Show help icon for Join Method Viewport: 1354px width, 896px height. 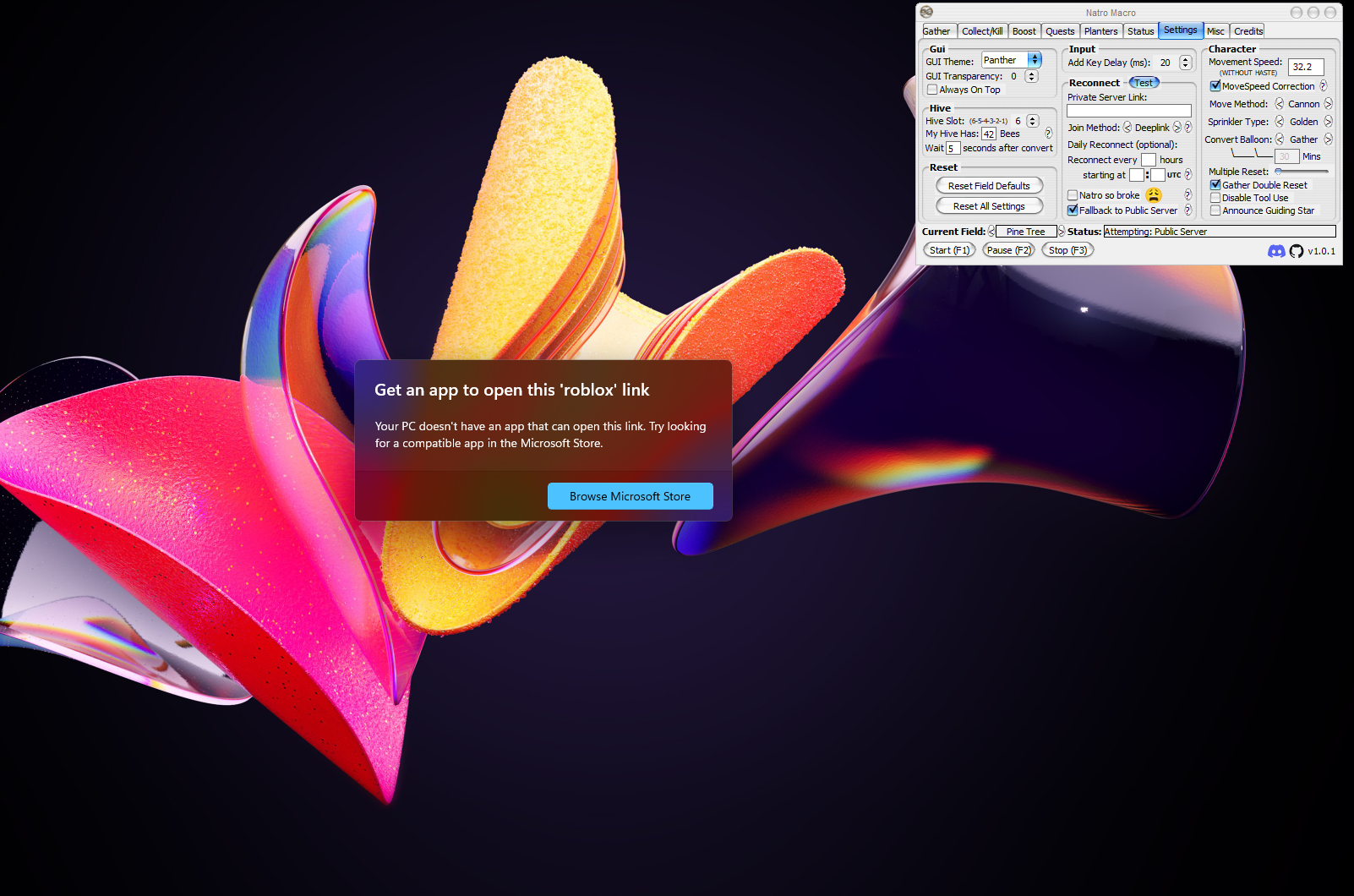(1188, 128)
